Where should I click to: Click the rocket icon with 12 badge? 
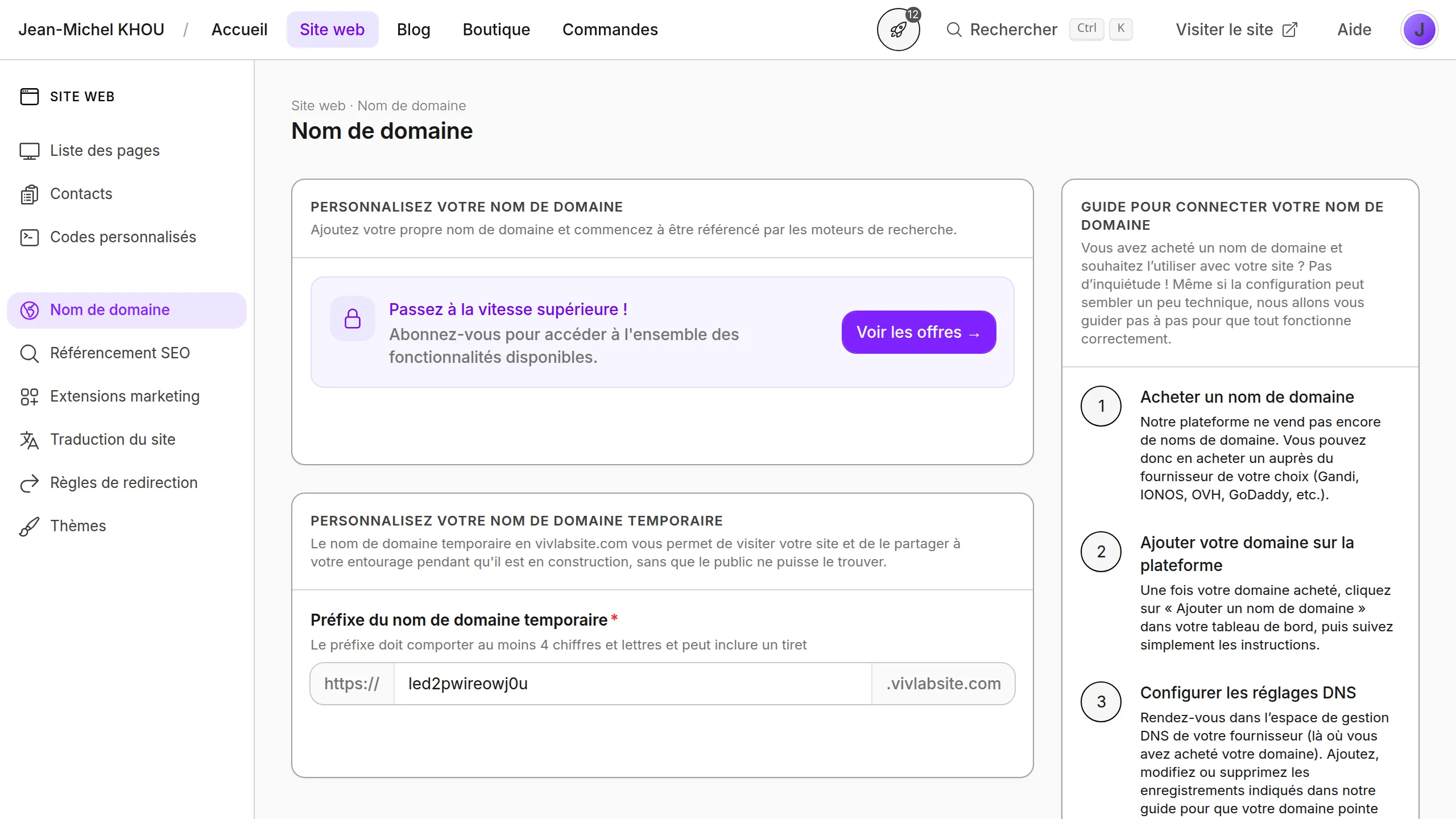point(898,30)
